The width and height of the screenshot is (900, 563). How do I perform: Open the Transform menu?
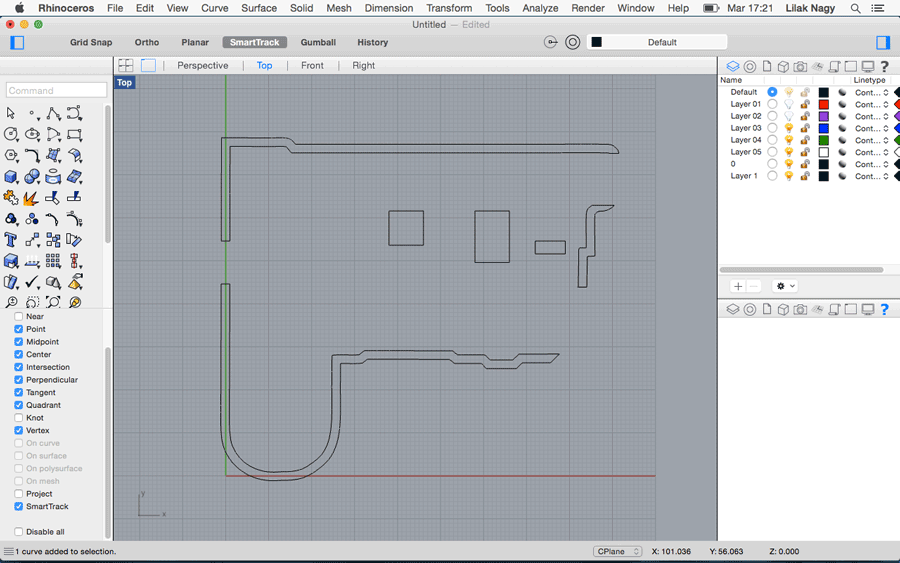(449, 9)
